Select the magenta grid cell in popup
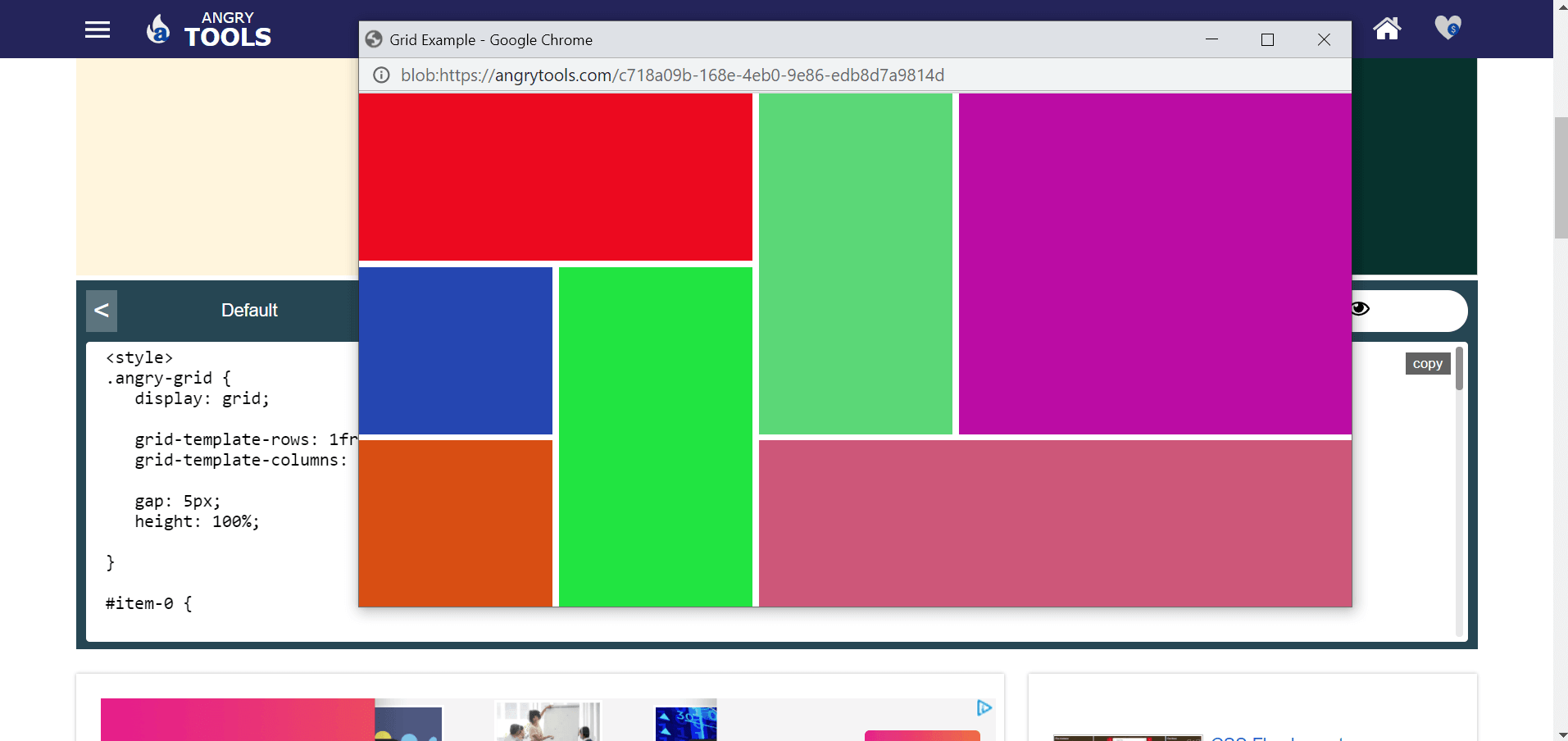 [1155, 264]
